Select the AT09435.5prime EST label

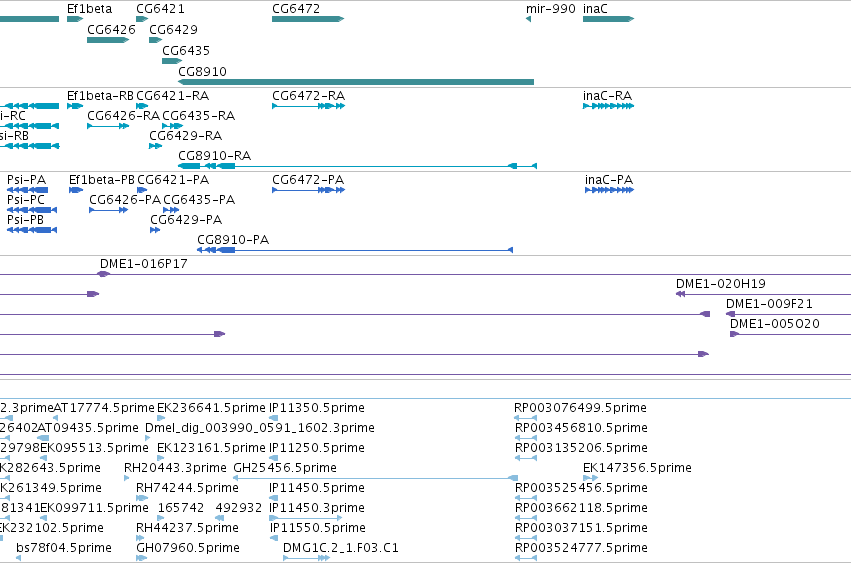[88, 428]
